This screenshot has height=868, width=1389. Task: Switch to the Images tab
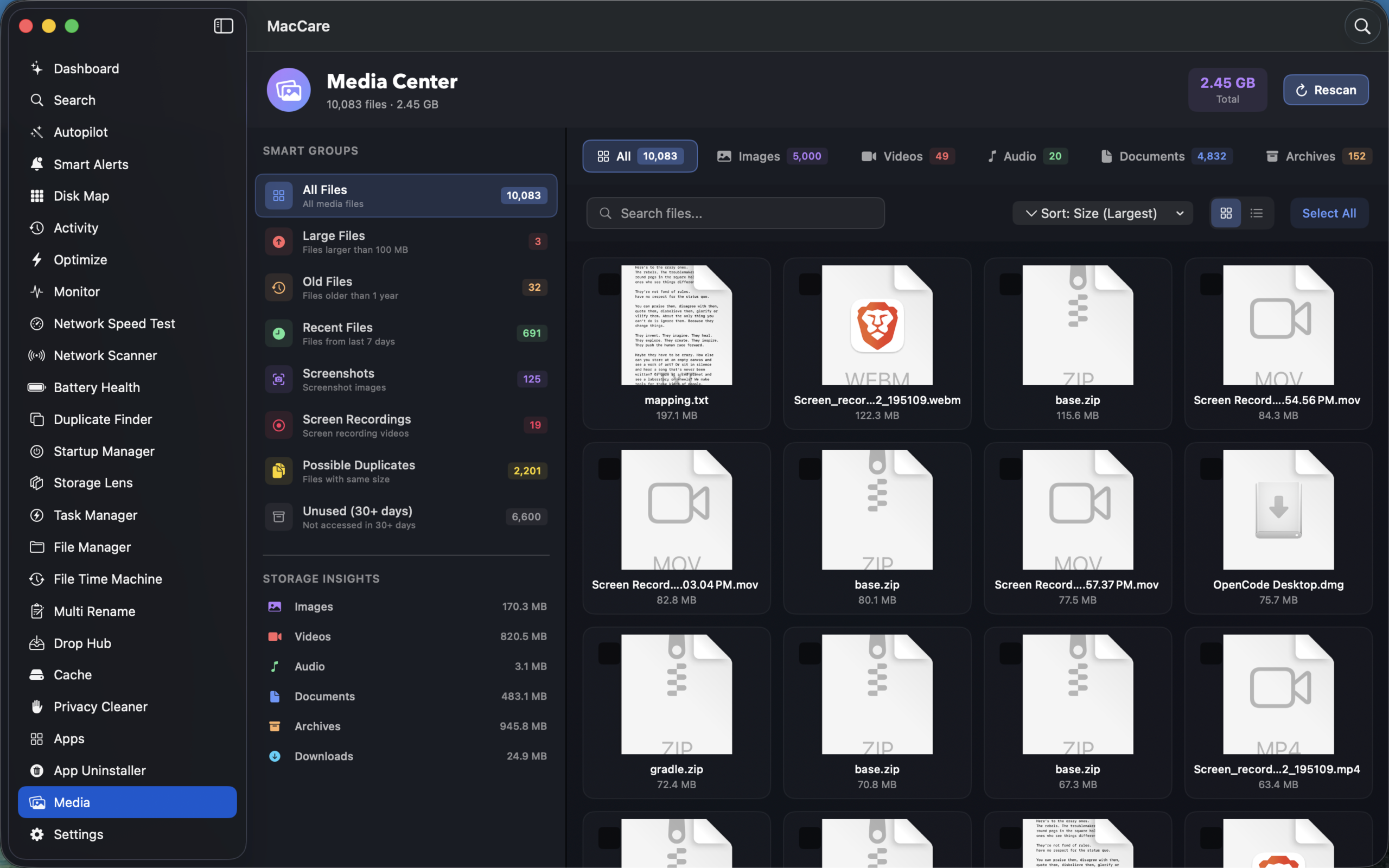(x=772, y=156)
